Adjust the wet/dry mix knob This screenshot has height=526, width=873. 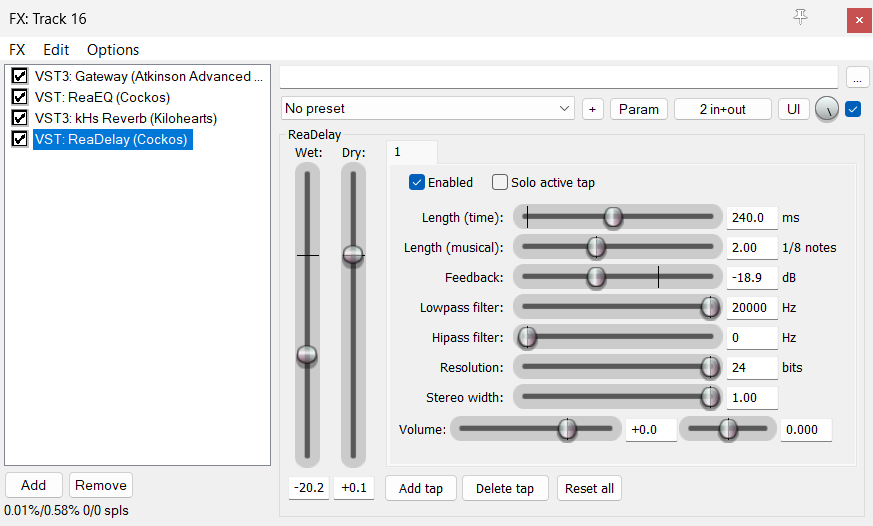(x=827, y=109)
